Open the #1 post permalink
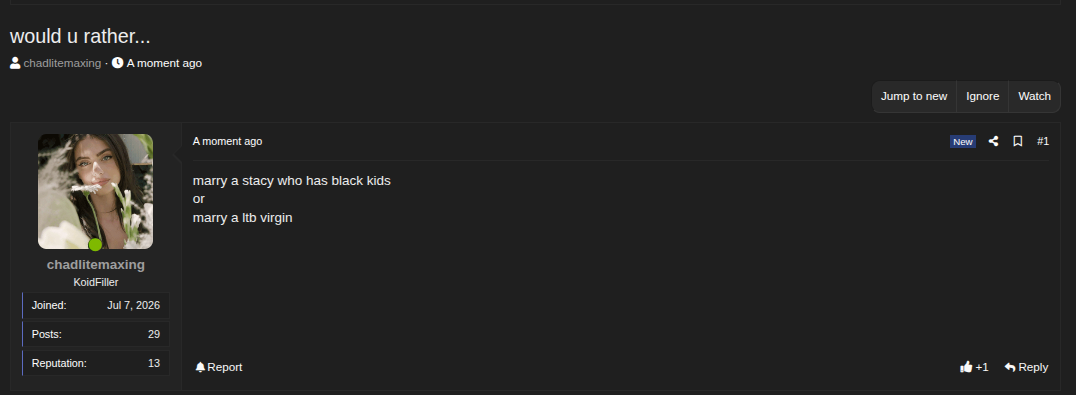The image size is (1076, 395). pyautogui.click(x=1042, y=141)
